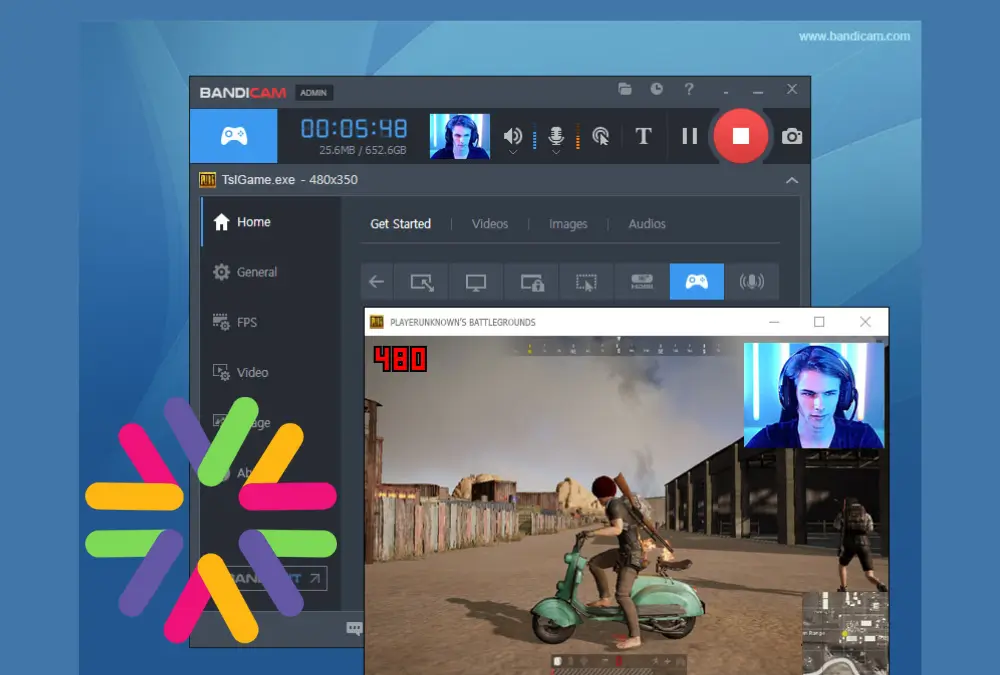1000x675 pixels.
Task: Open the output folder icon in Bandicam title bar
Action: [625, 89]
